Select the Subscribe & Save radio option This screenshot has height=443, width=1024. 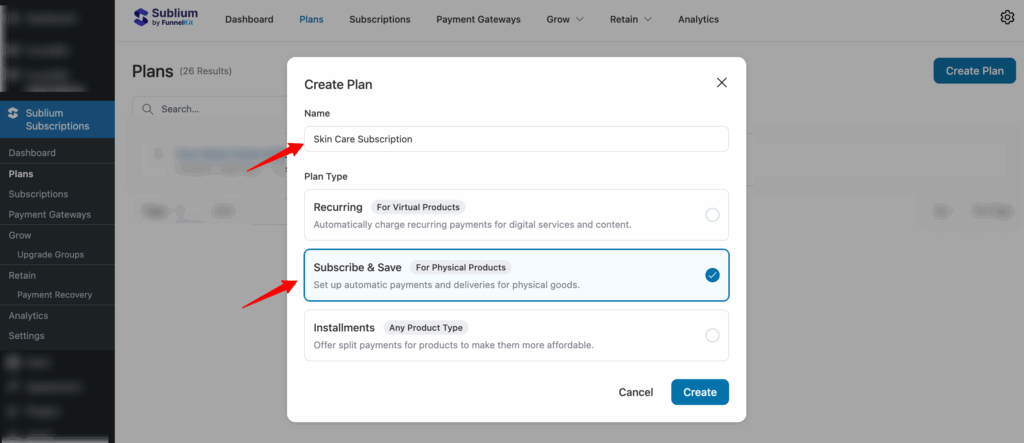712,275
